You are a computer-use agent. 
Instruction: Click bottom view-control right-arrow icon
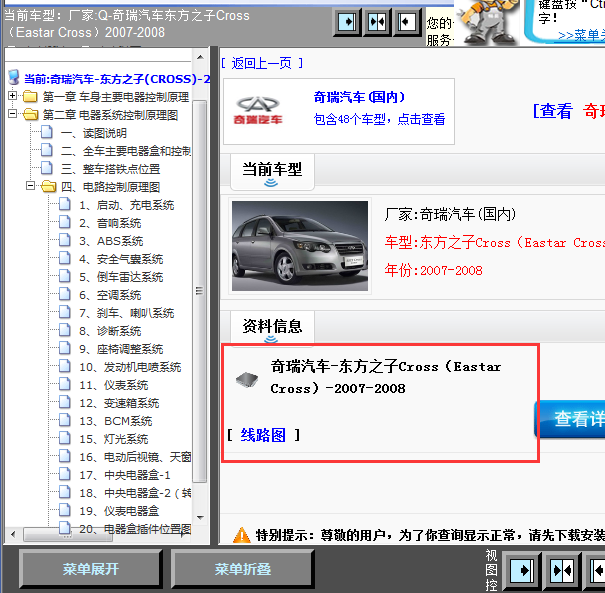pyautogui.click(x=522, y=571)
